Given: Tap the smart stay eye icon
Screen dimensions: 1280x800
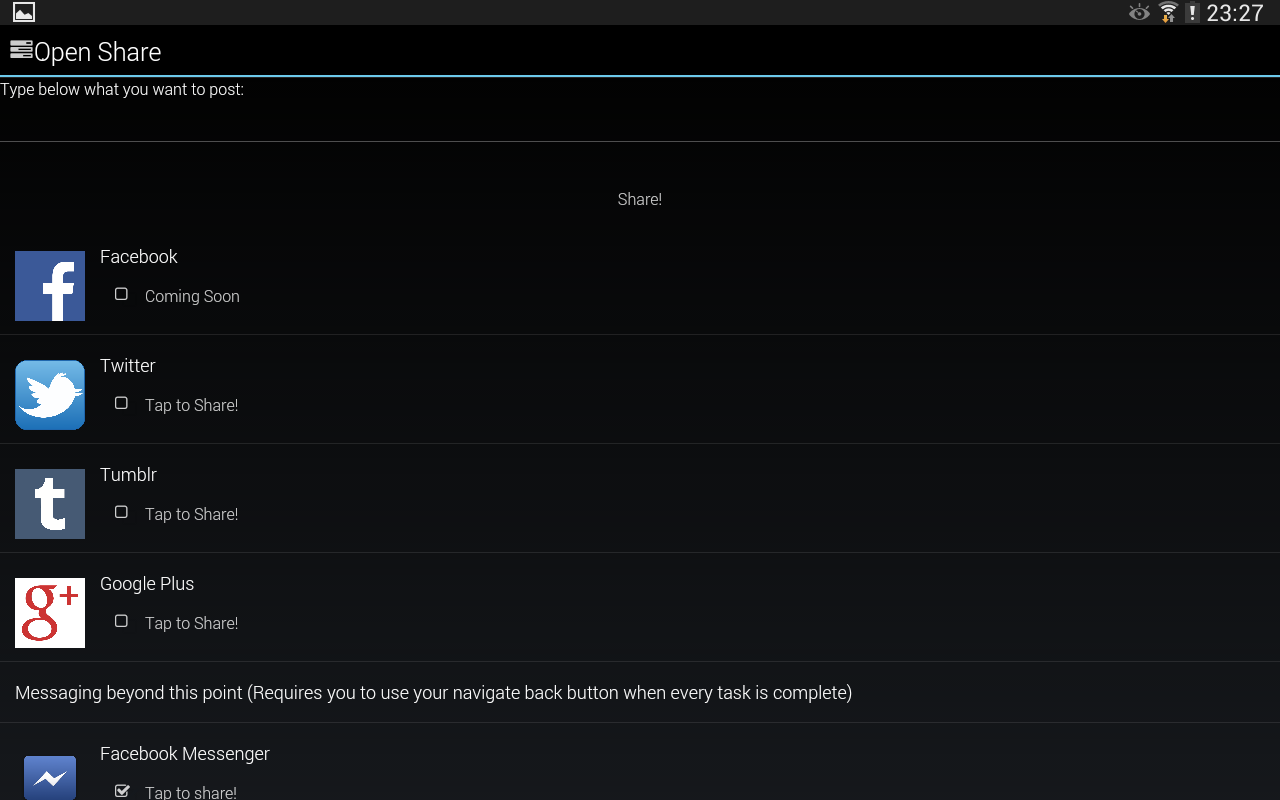Looking at the screenshot, I should [1139, 12].
